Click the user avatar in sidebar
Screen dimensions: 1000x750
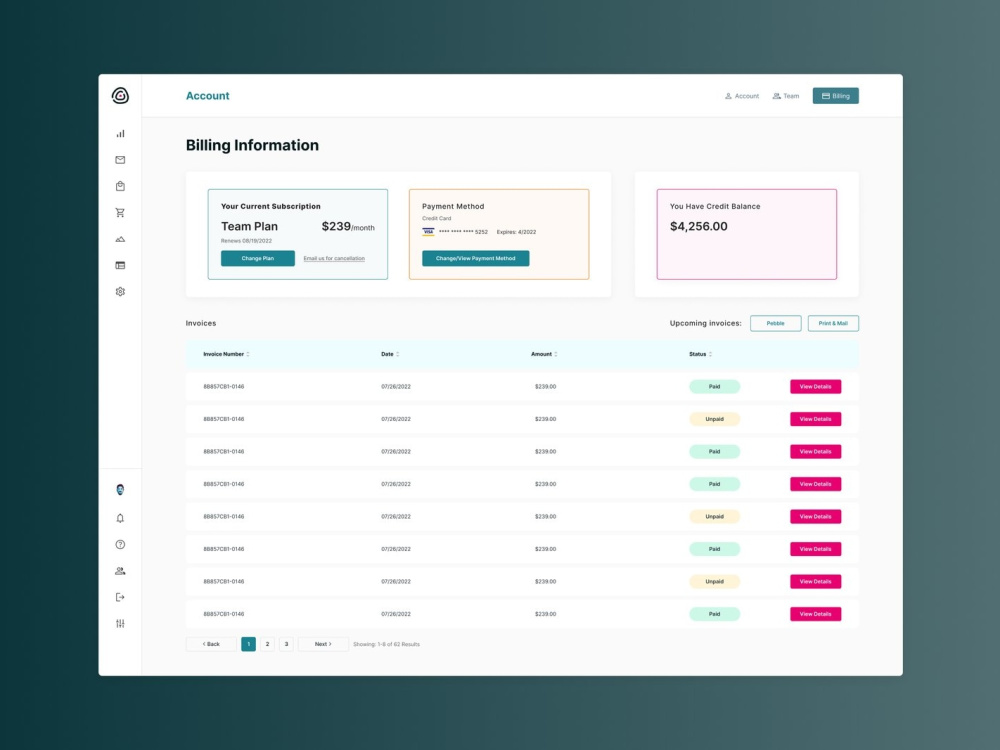click(120, 489)
